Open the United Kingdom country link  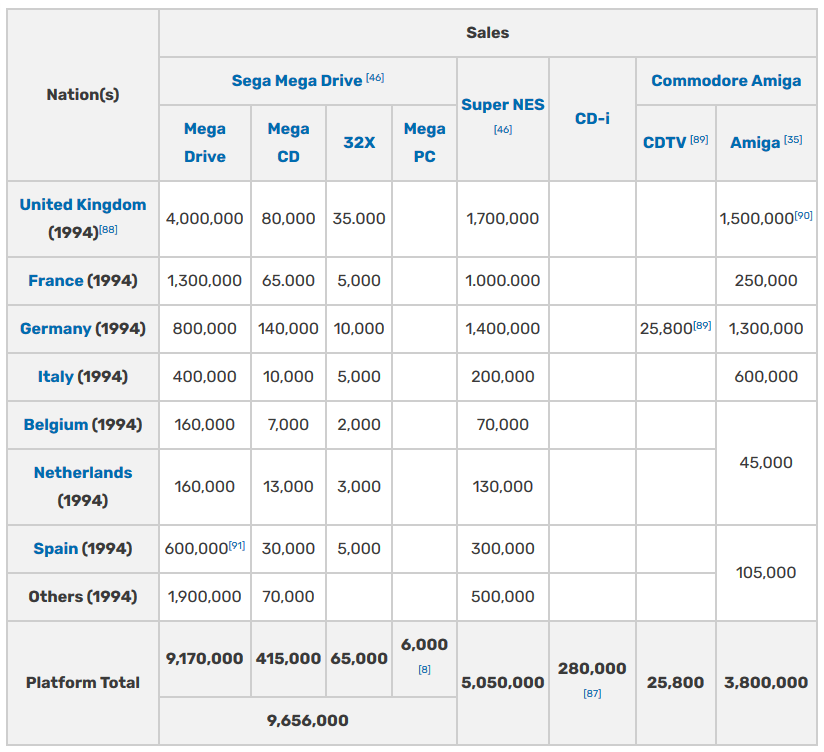[x=83, y=204]
